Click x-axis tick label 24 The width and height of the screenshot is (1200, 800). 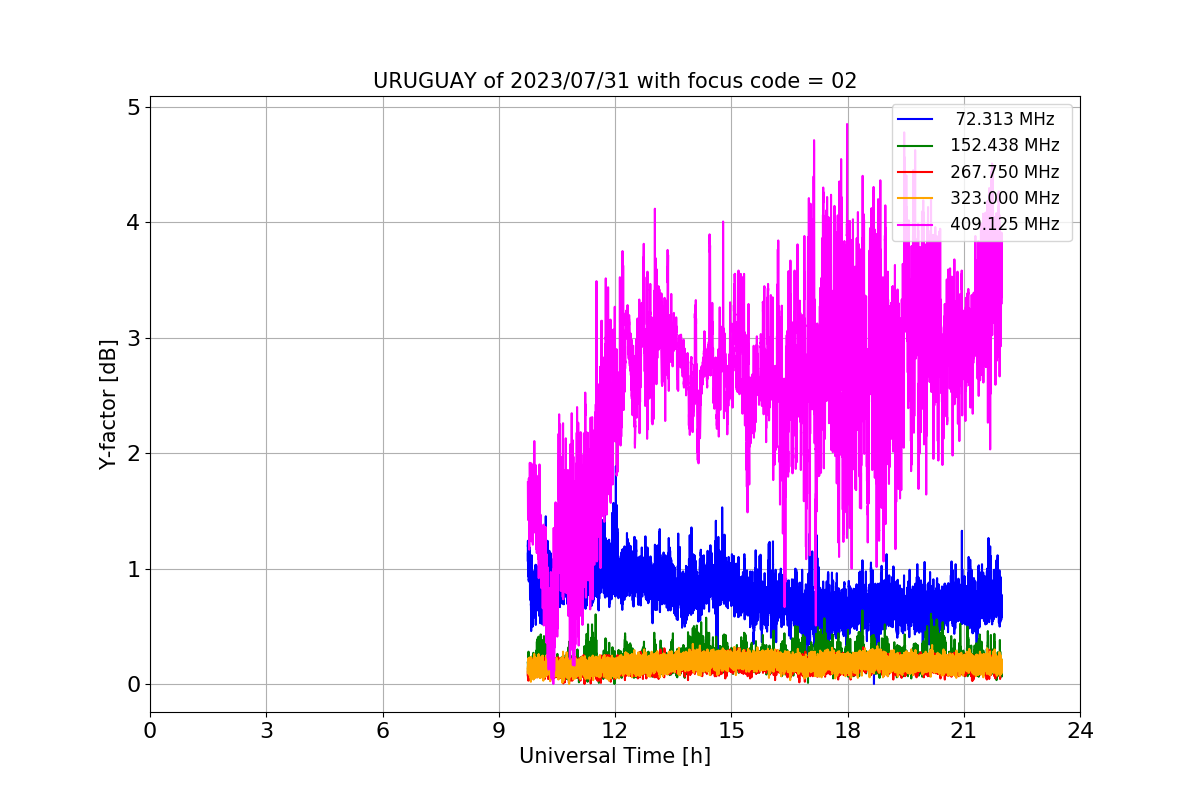pyautogui.click(x=1080, y=731)
